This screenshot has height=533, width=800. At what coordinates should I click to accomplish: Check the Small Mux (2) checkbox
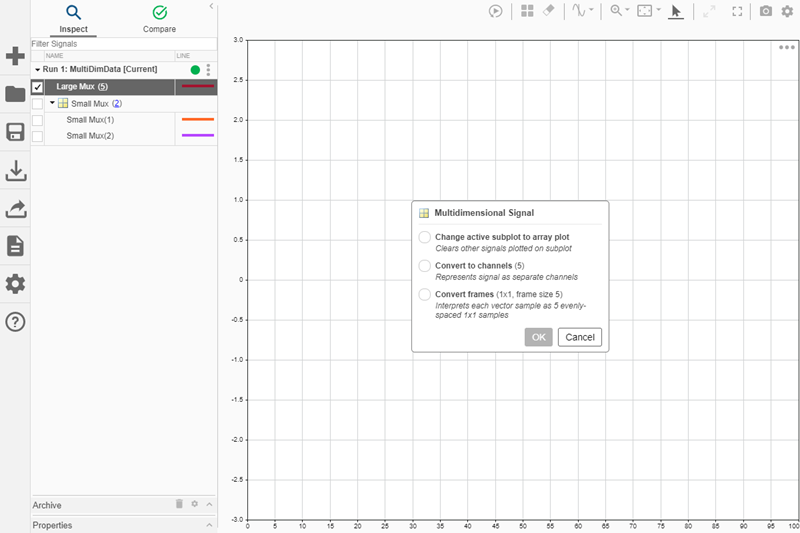pos(37,104)
